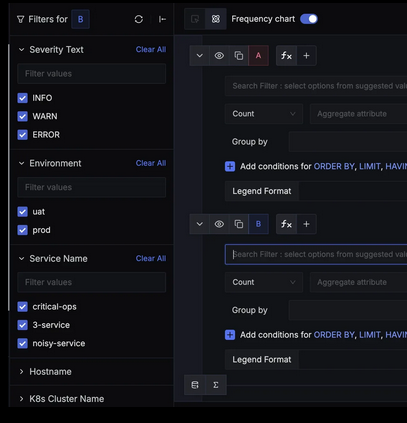Image resolution: width=407 pixels, height=423 pixels.
Task: Uncheck the ERROR severity checkbox
Action: coord(22,135)
